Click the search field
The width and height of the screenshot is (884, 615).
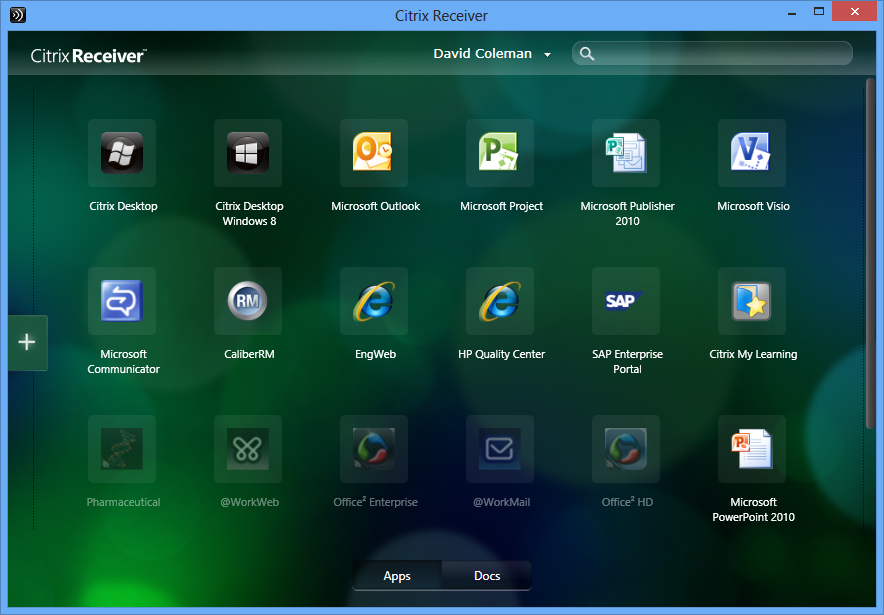click(x=711, y=53)
